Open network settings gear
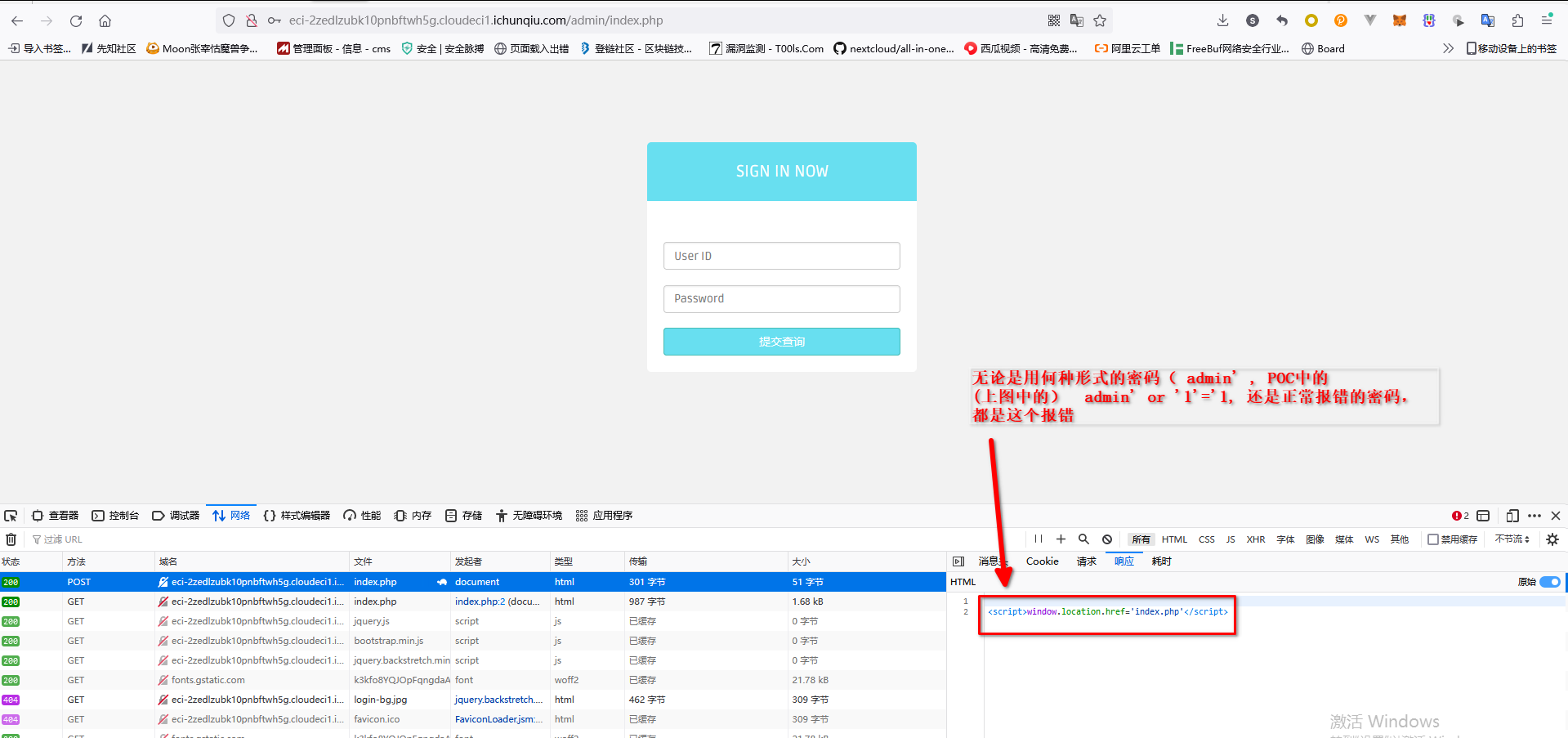The width and height of the screenshot is (1568, 738). click(x=1552, y=539)
